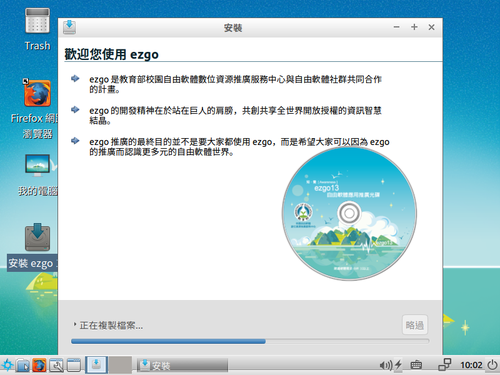Screen dimensions: 500x375
Task: Launch Firefox from the taskbar
Action: pos(39,365)
